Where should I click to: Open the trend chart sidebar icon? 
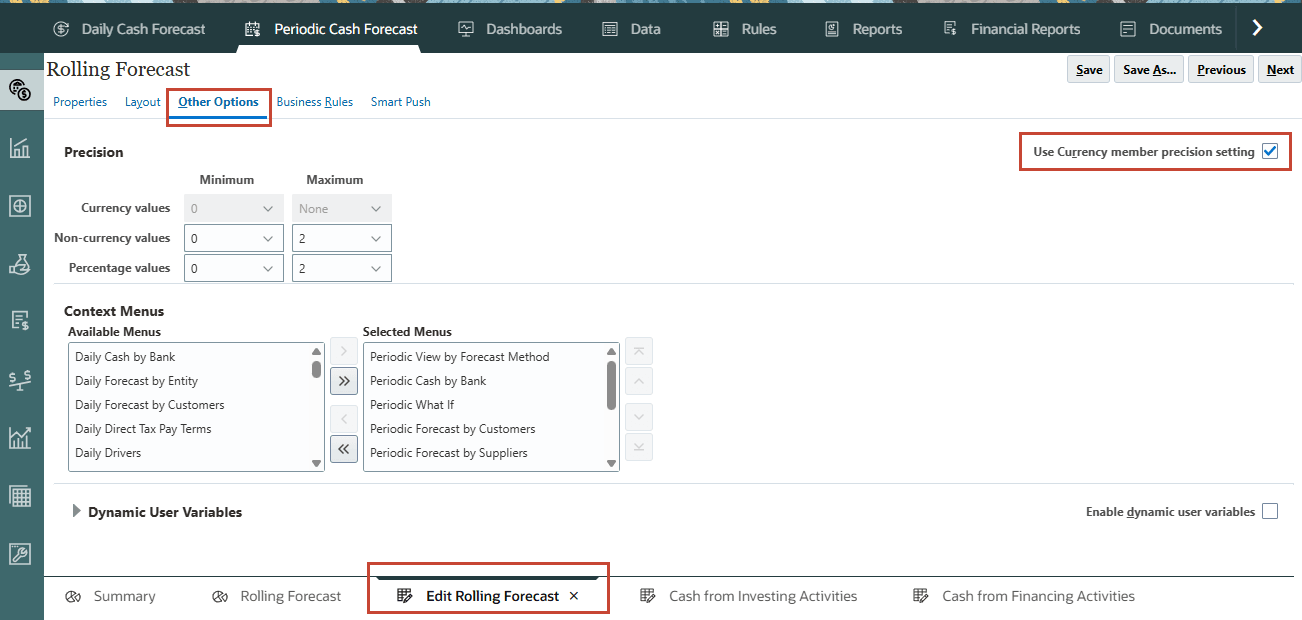point(20,437)
